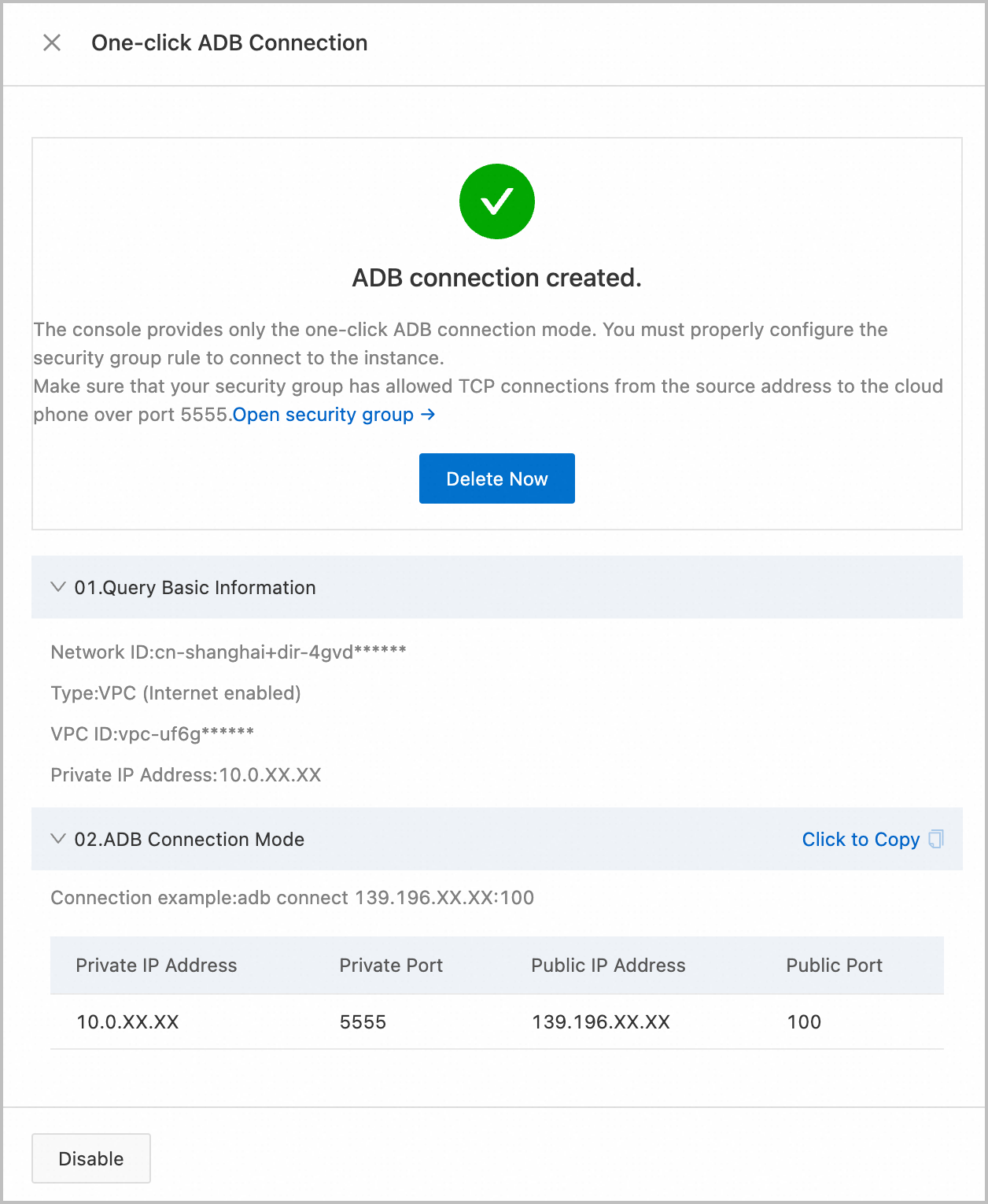The height and width of the screenshot is (1204, 988).
Task: Click the green success checkmark icon
Action: click(496, 201)
